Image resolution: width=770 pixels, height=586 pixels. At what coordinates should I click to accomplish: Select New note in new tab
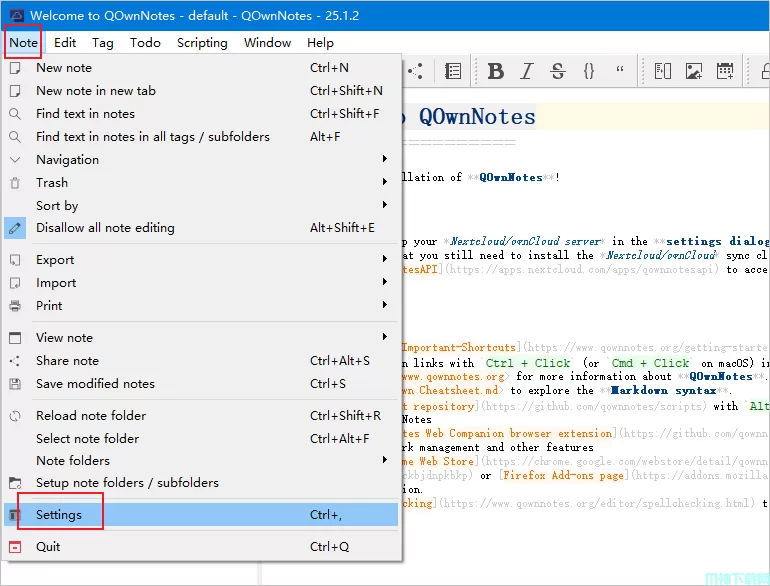(x=96, y=91)
